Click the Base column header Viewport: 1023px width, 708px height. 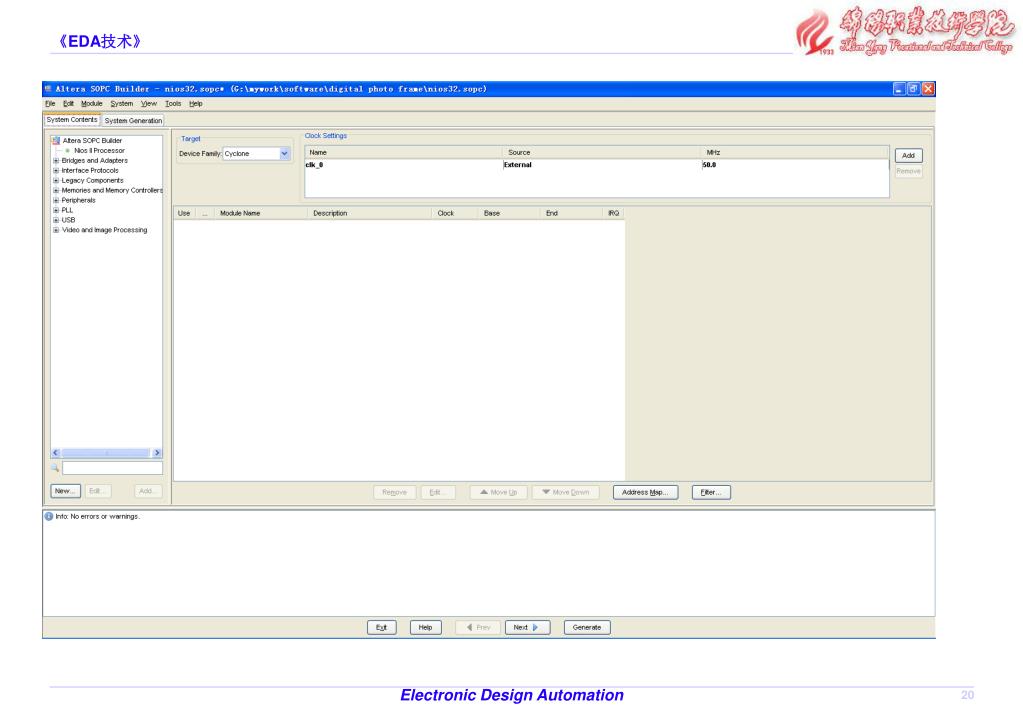508,213
